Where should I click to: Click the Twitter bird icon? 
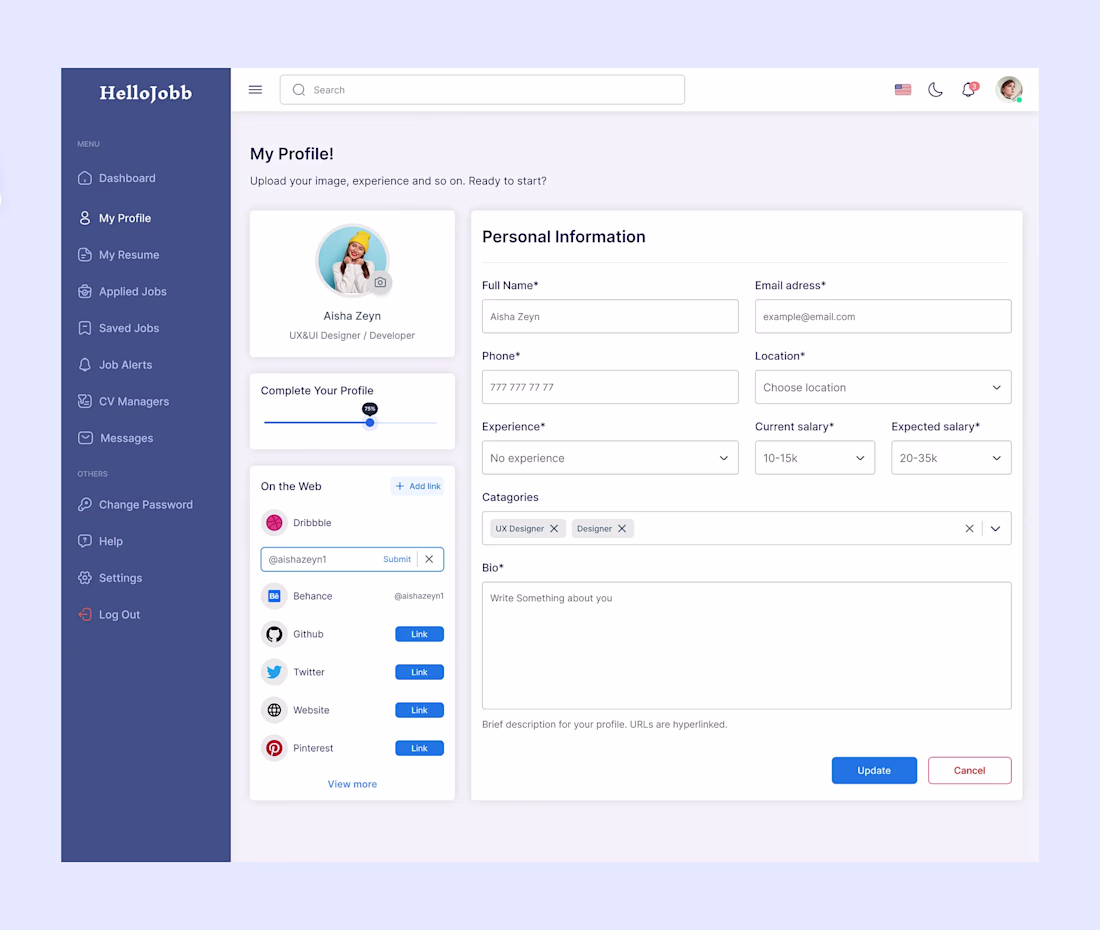274,672
